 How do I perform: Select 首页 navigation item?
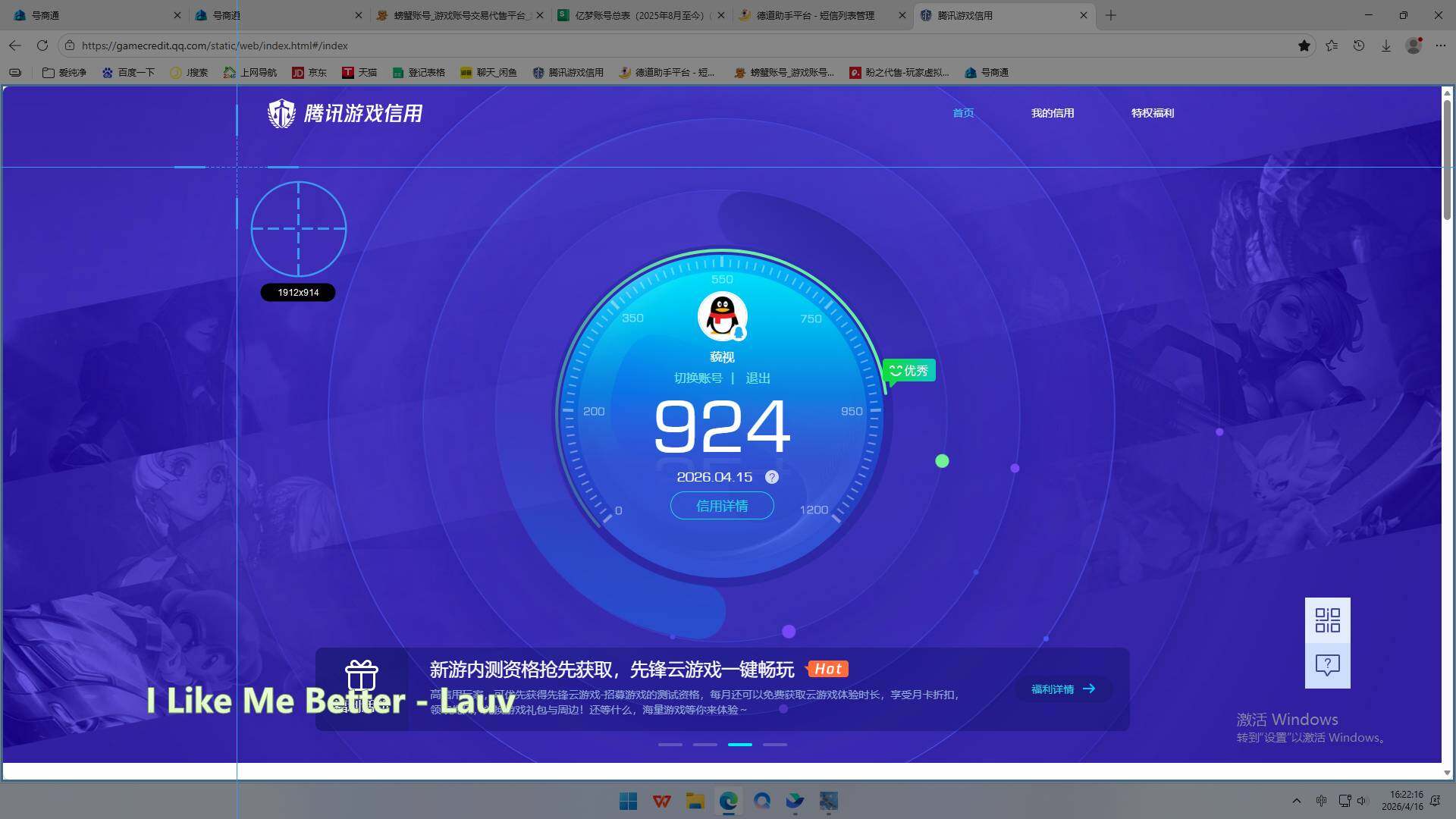963,113
